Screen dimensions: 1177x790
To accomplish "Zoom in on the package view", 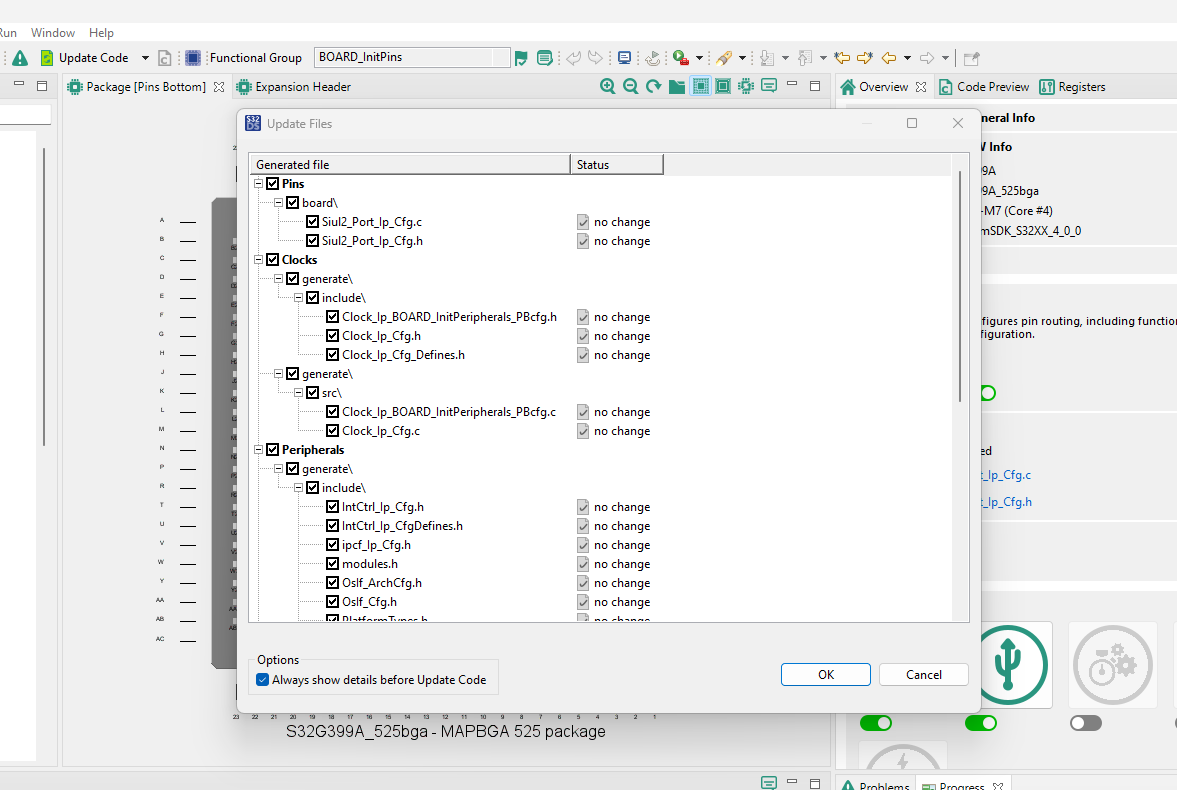I will pos(608,86).
